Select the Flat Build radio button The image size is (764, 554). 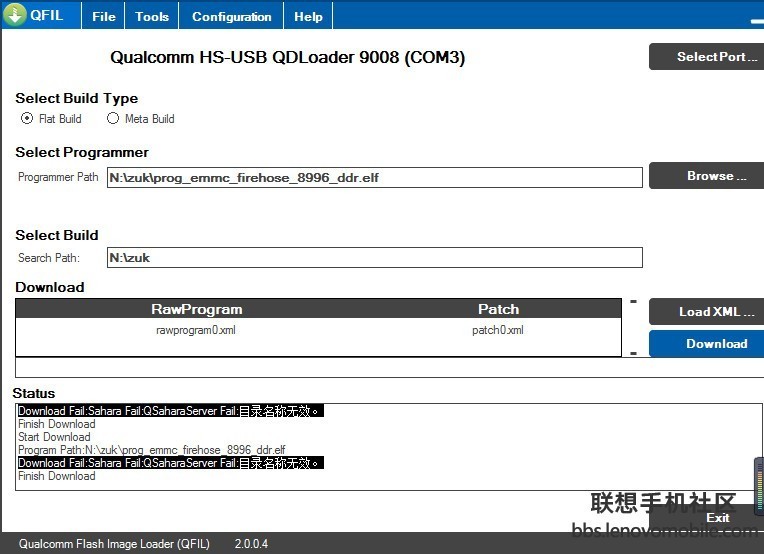point(27,118)
